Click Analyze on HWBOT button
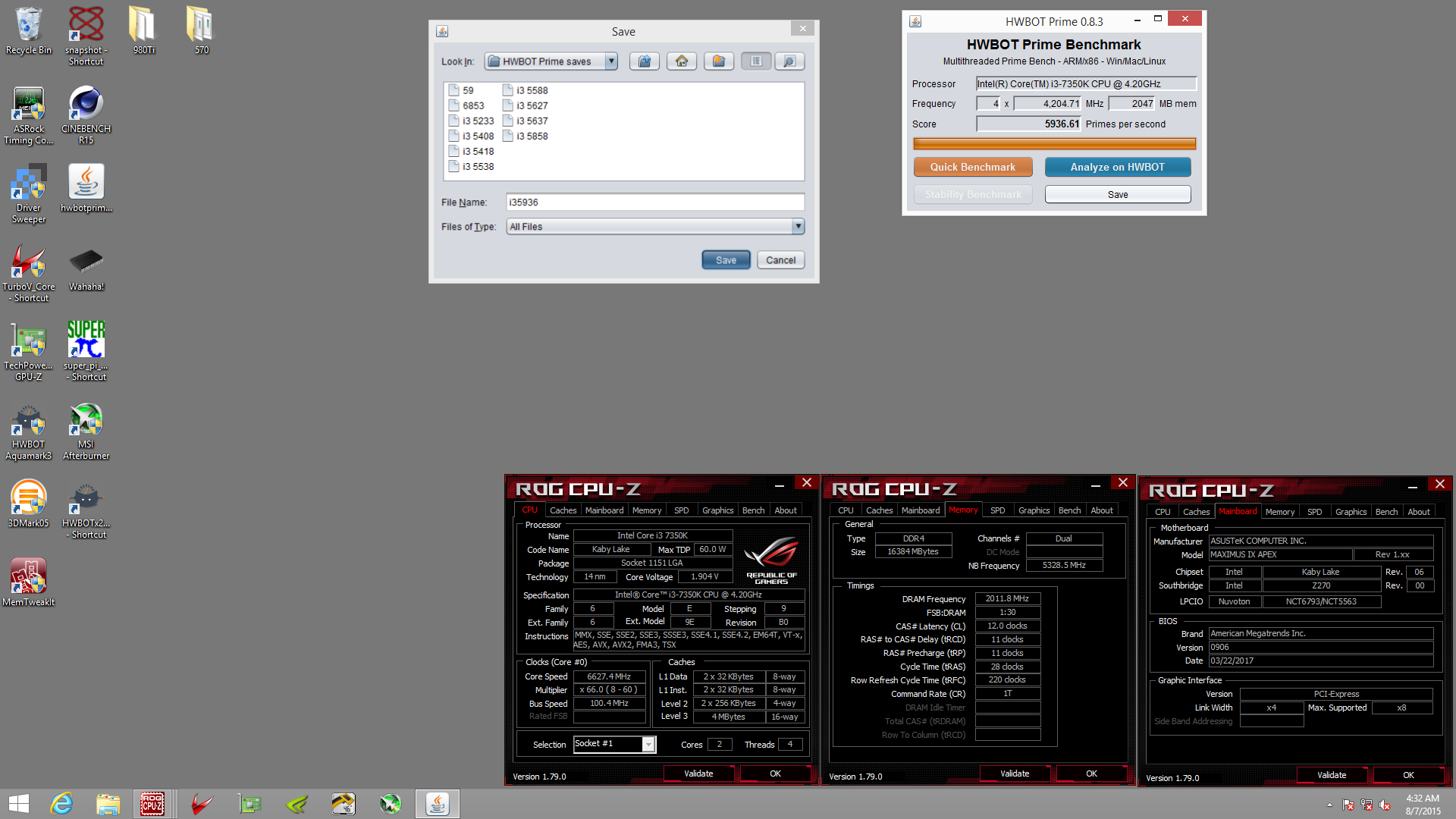The height and width of the screenshot is (819, 1456). 1118,167
